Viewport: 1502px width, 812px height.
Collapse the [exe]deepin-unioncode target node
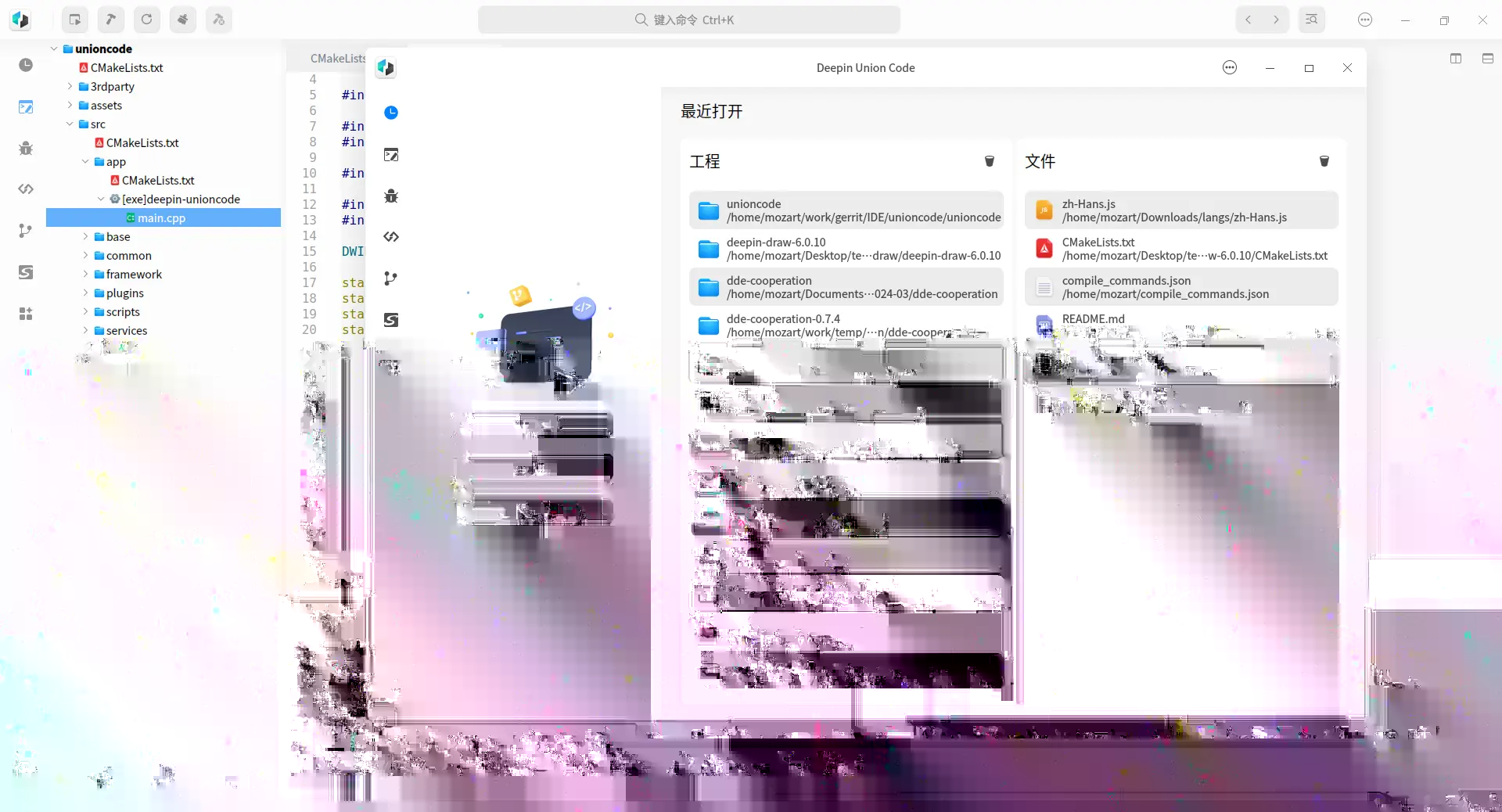101,199
